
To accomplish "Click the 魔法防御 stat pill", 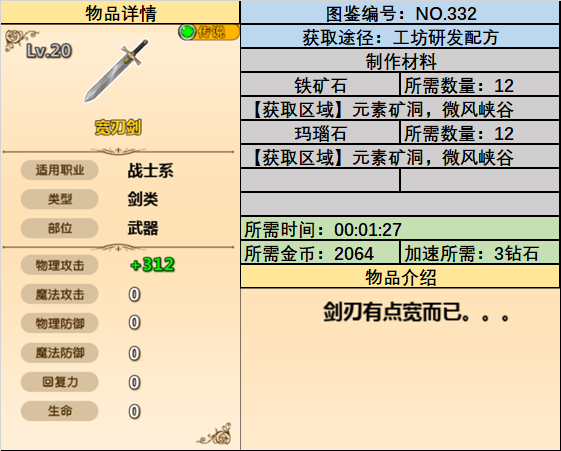I will 59,353.
